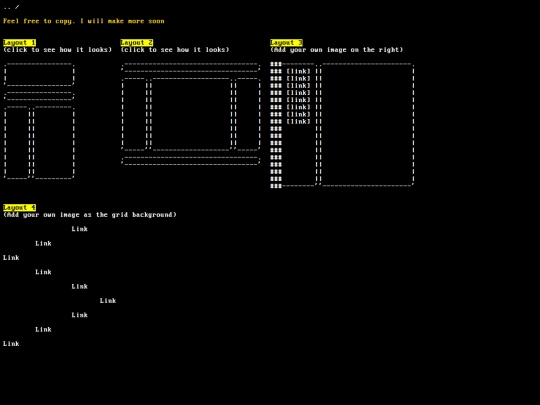The image size is (540, 405).
Task: Click the most indented Link under Layout 4
Action: point(108,301)
